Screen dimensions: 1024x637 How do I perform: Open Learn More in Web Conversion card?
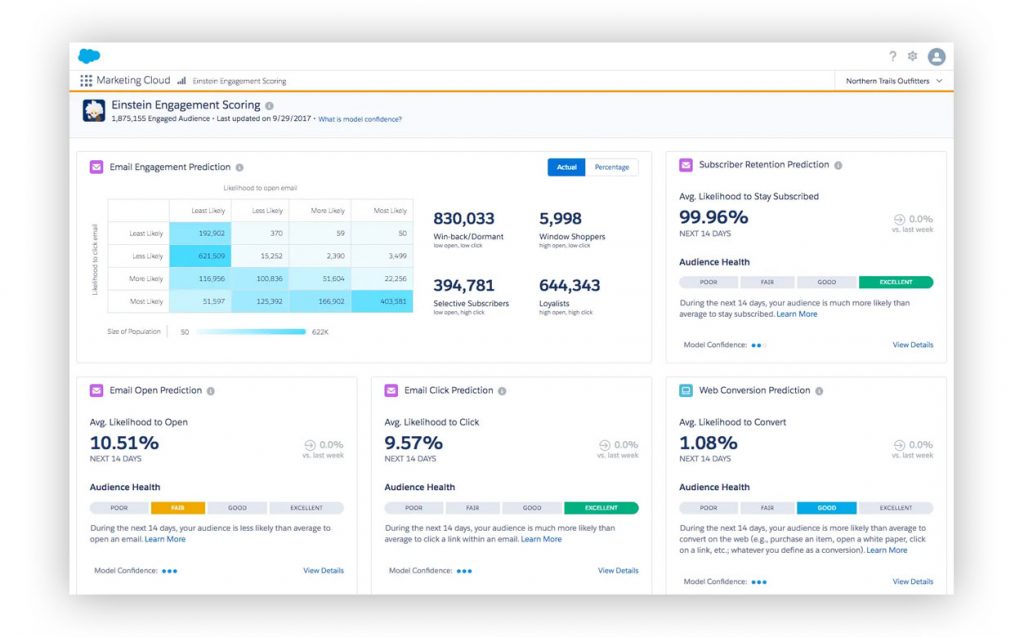[x=886, y=551]
